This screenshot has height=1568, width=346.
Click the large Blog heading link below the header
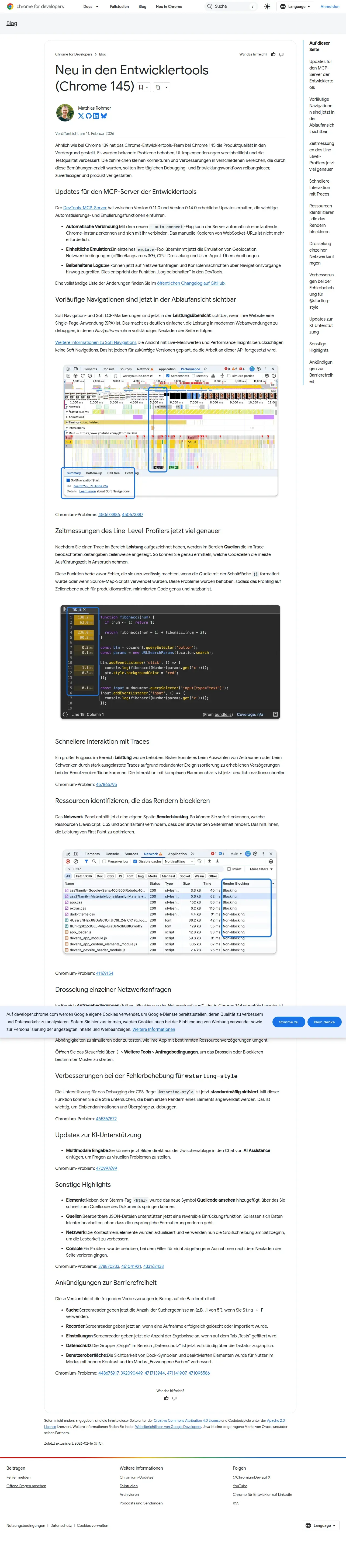12,23
